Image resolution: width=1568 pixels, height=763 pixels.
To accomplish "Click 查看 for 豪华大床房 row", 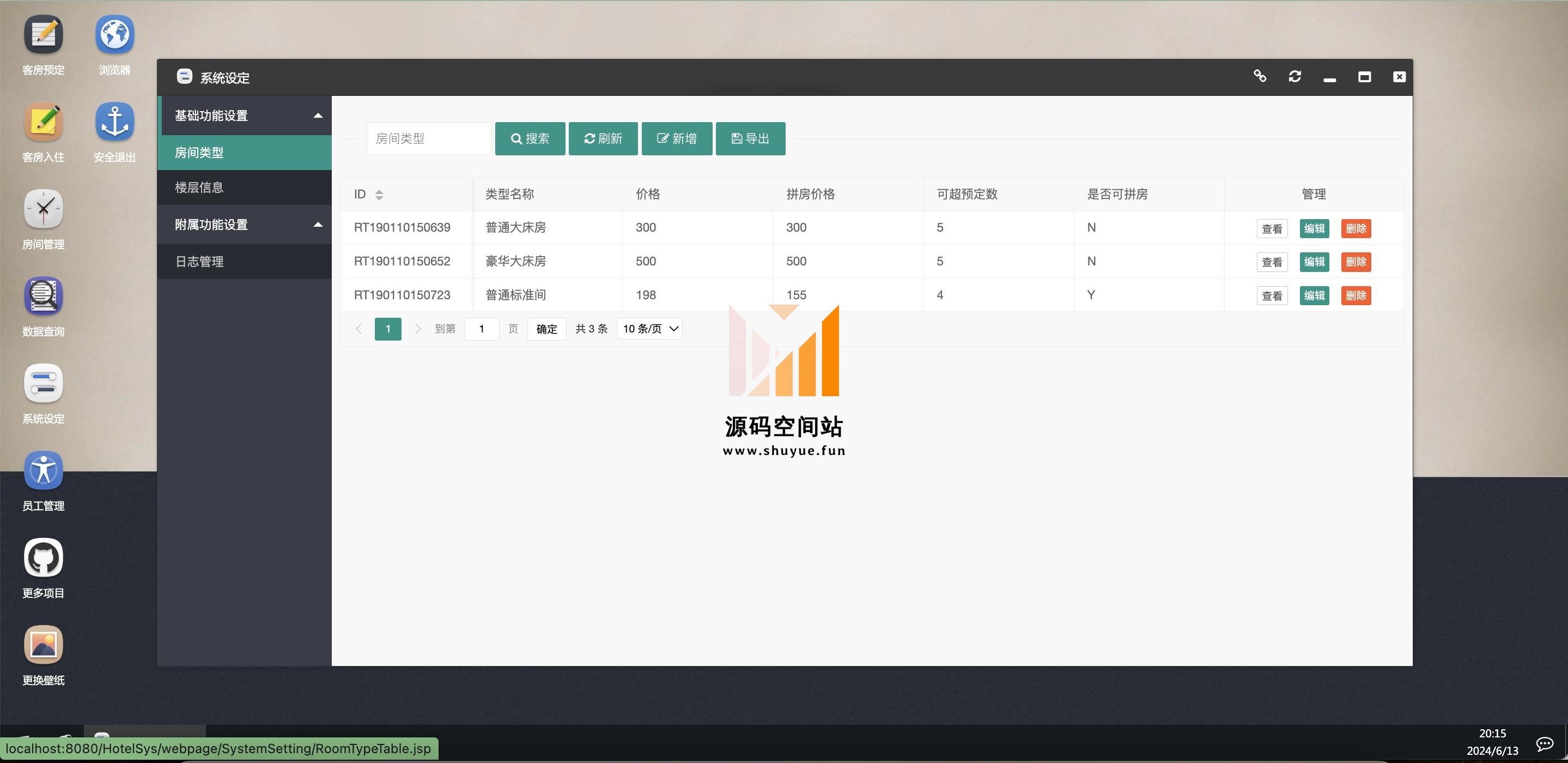I will (1272, 262).
